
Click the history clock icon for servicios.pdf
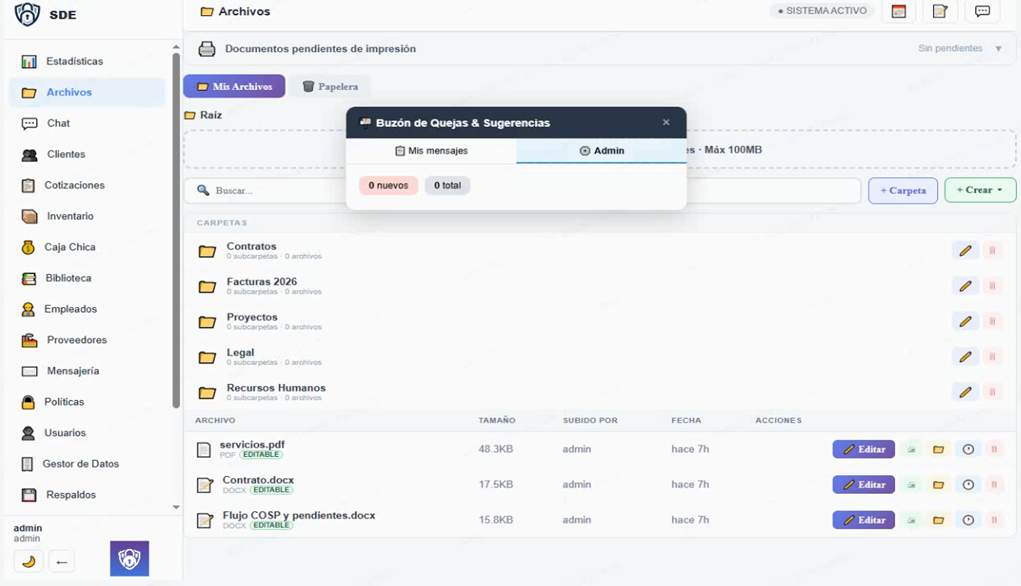pyautogui.click(x=967, y=450)
